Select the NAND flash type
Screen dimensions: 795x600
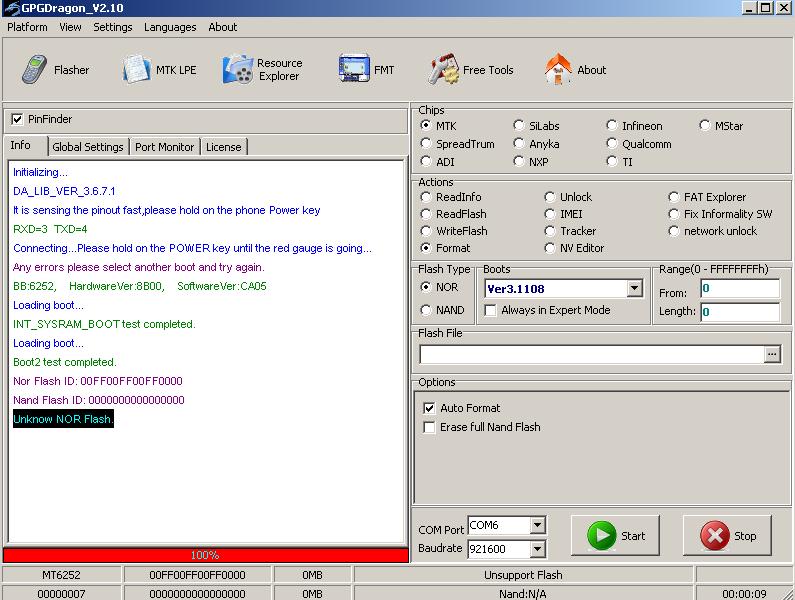[426, 310]
